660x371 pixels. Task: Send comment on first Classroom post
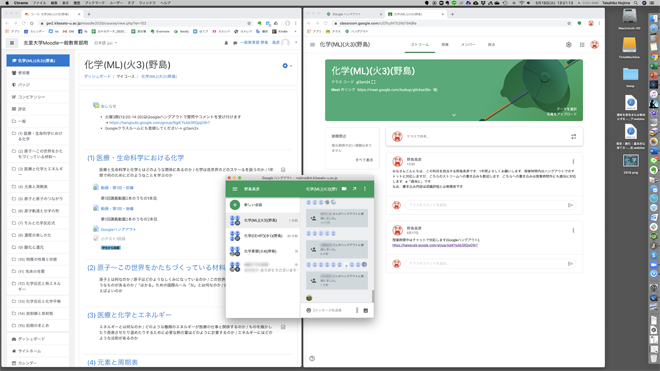570,205
